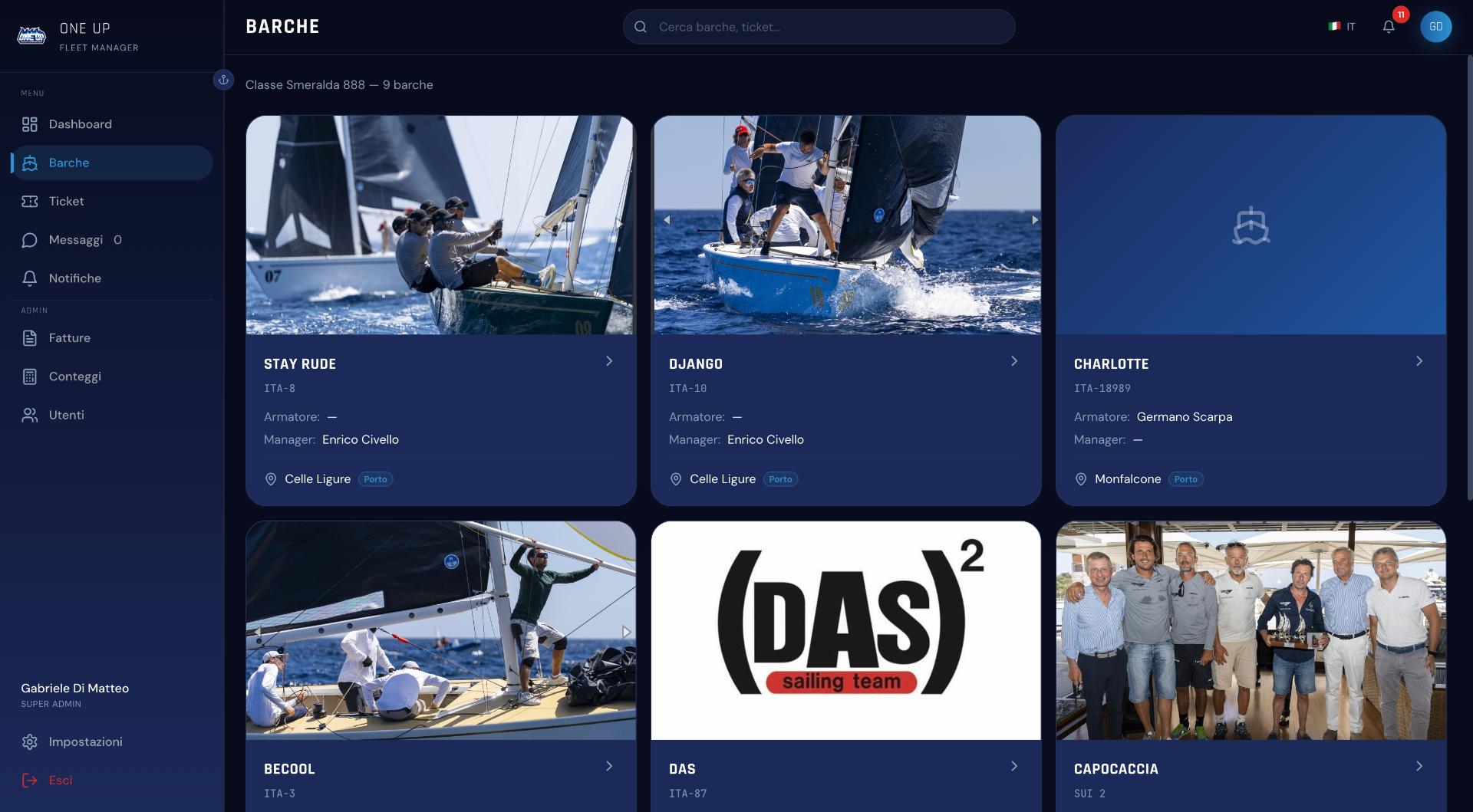The height and width of the screenshot is (812, 1473).
Task: Click location pin on Charlotte card
Action: pyautogui.click(x=1081, y=479)
